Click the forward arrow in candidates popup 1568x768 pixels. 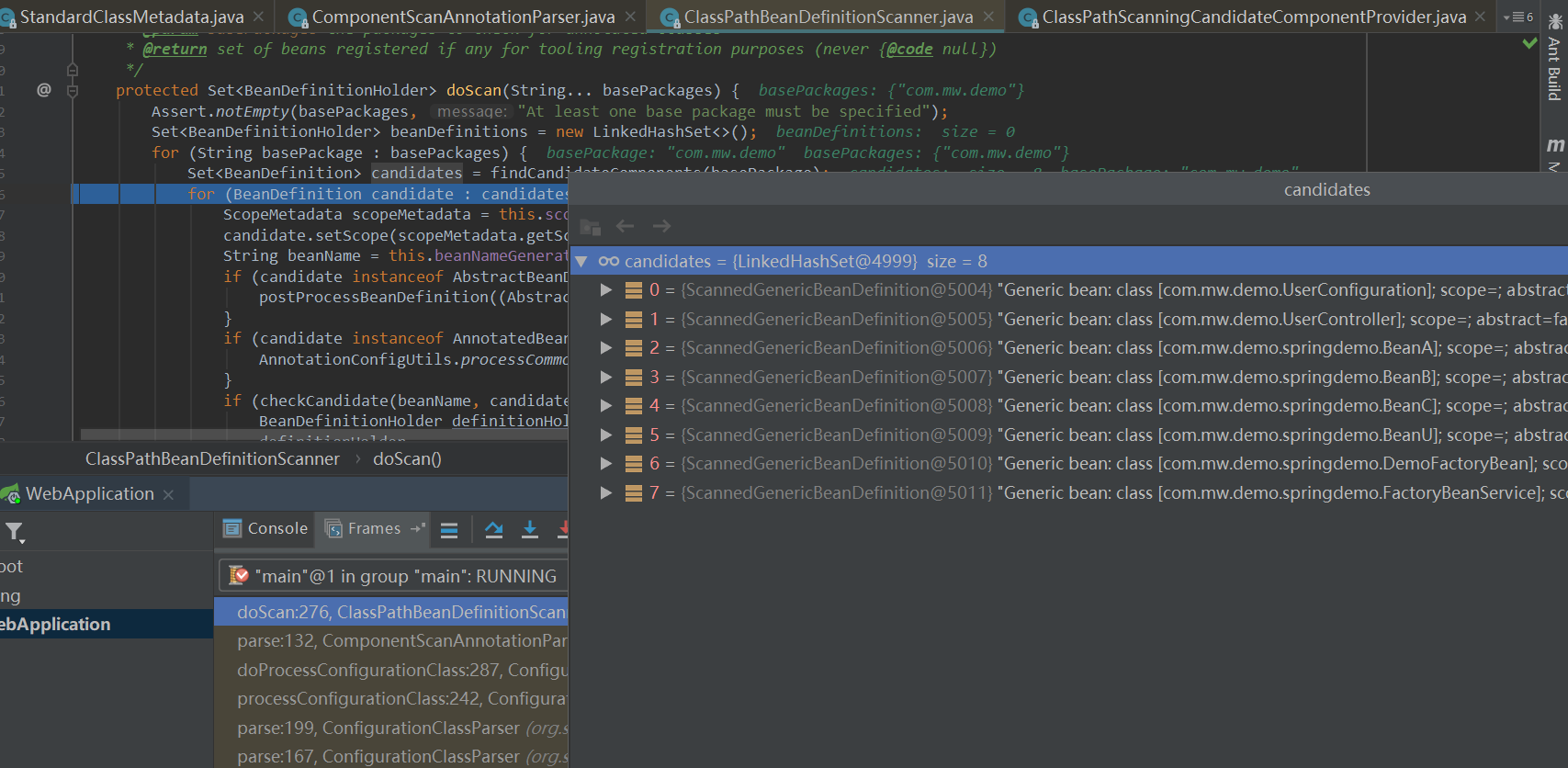[661, 226]
